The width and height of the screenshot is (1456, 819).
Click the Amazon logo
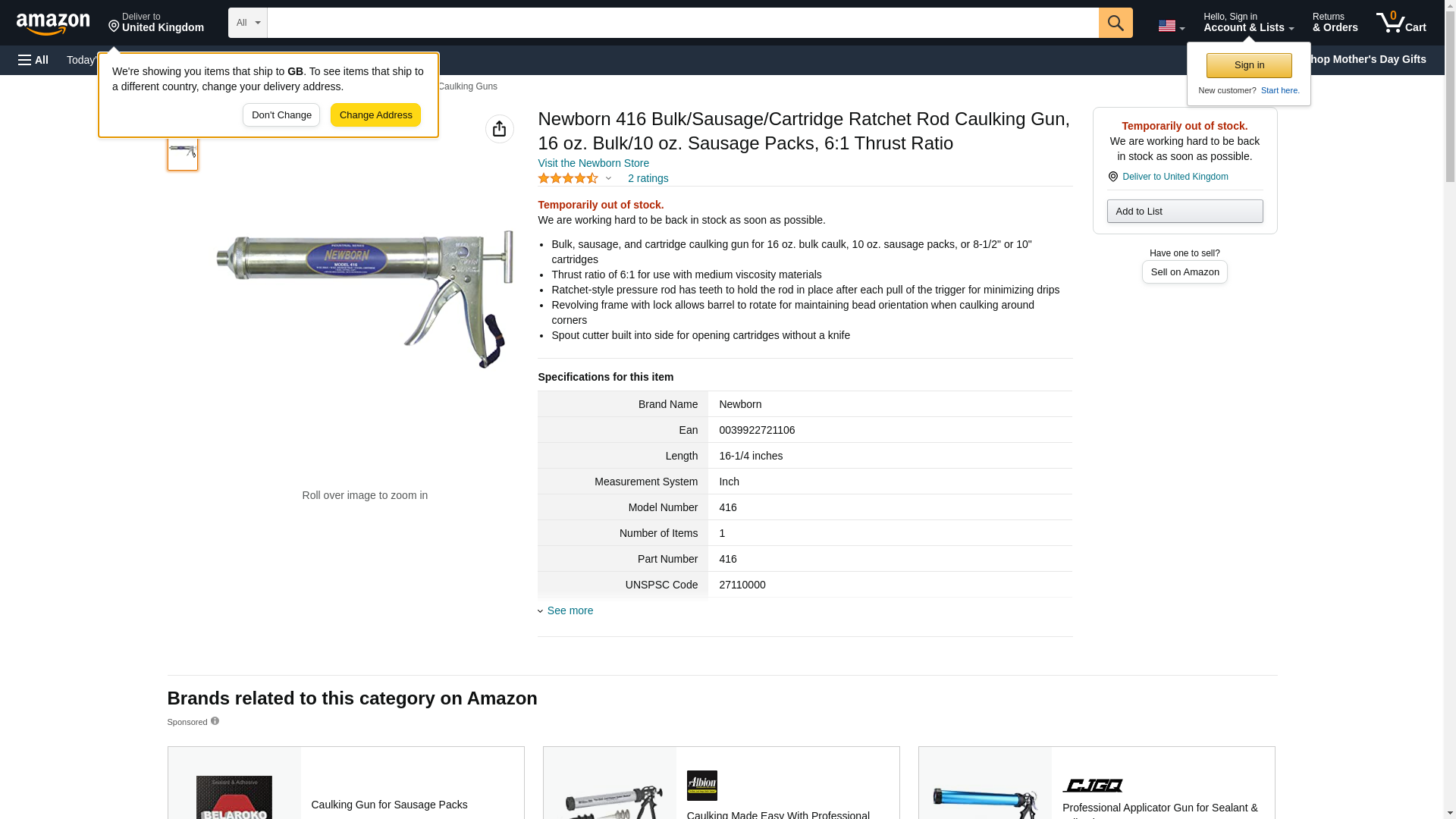click(x=53, y=24)
